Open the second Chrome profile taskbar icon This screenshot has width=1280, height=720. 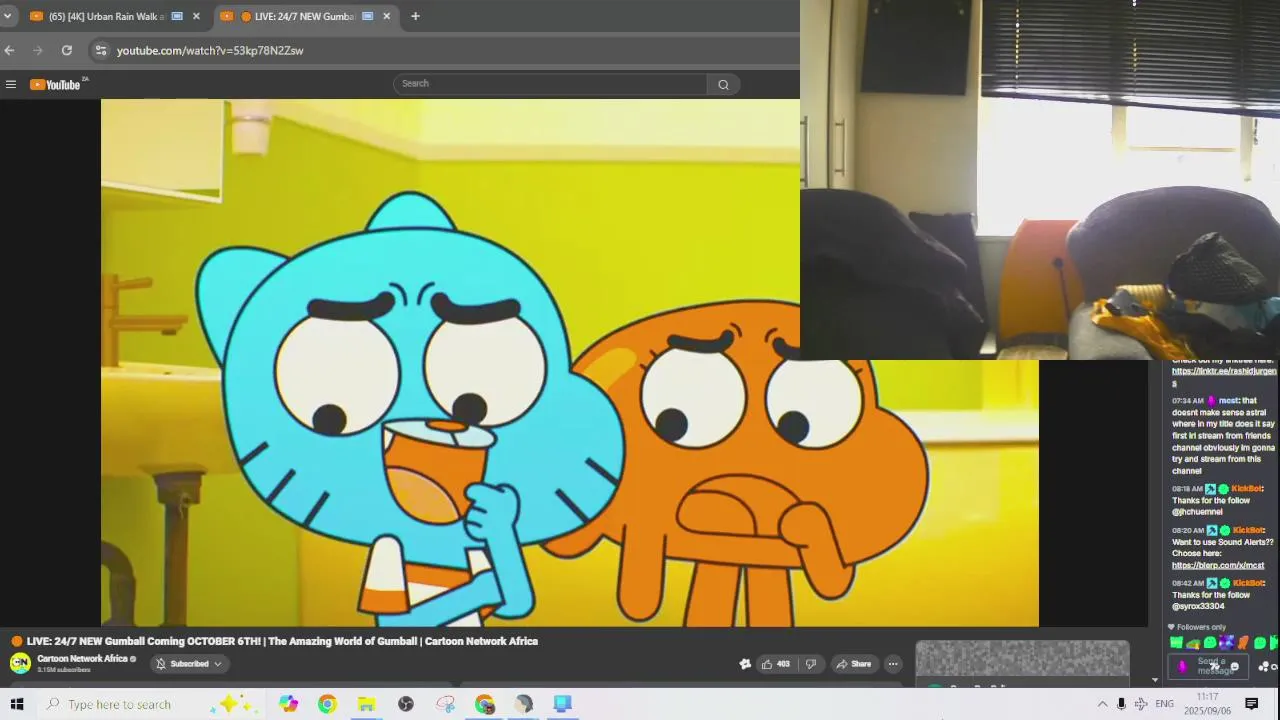[485, 704]
